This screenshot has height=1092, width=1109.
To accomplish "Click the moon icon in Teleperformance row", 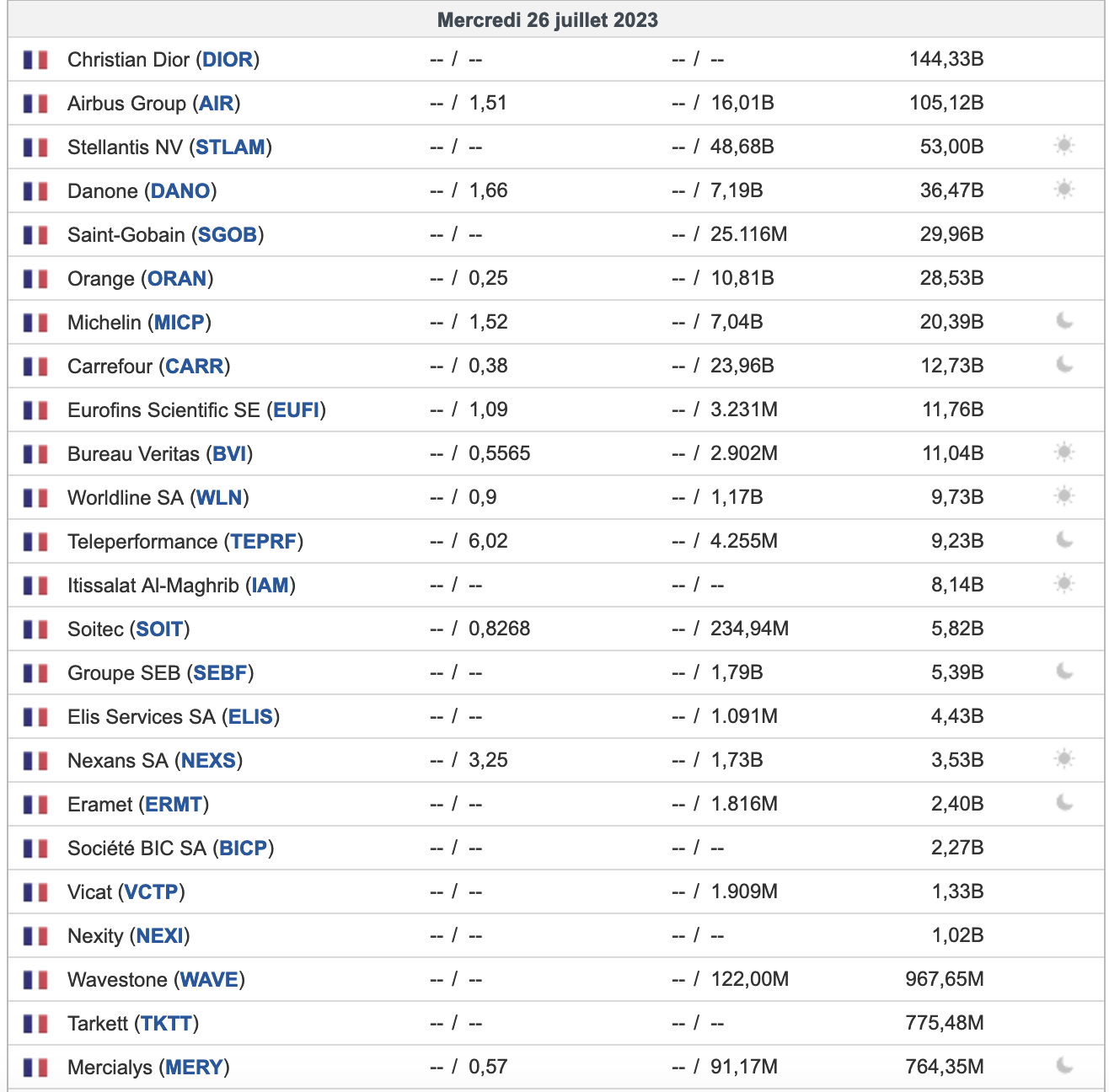I will click(1064, 540).
